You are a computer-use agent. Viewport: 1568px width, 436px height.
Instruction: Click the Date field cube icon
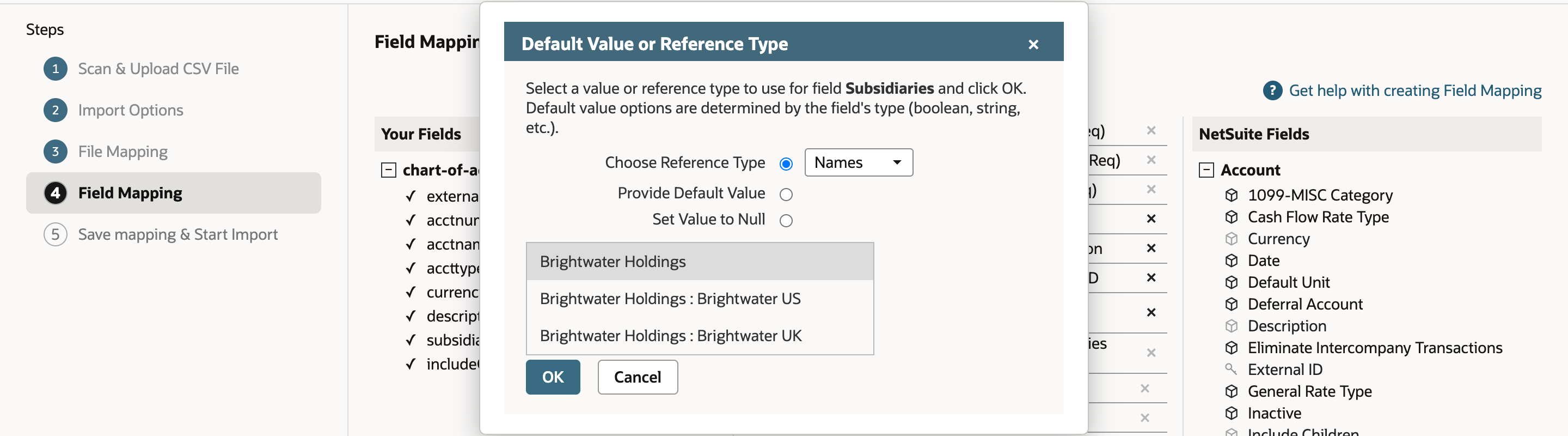coord(1232,261)
